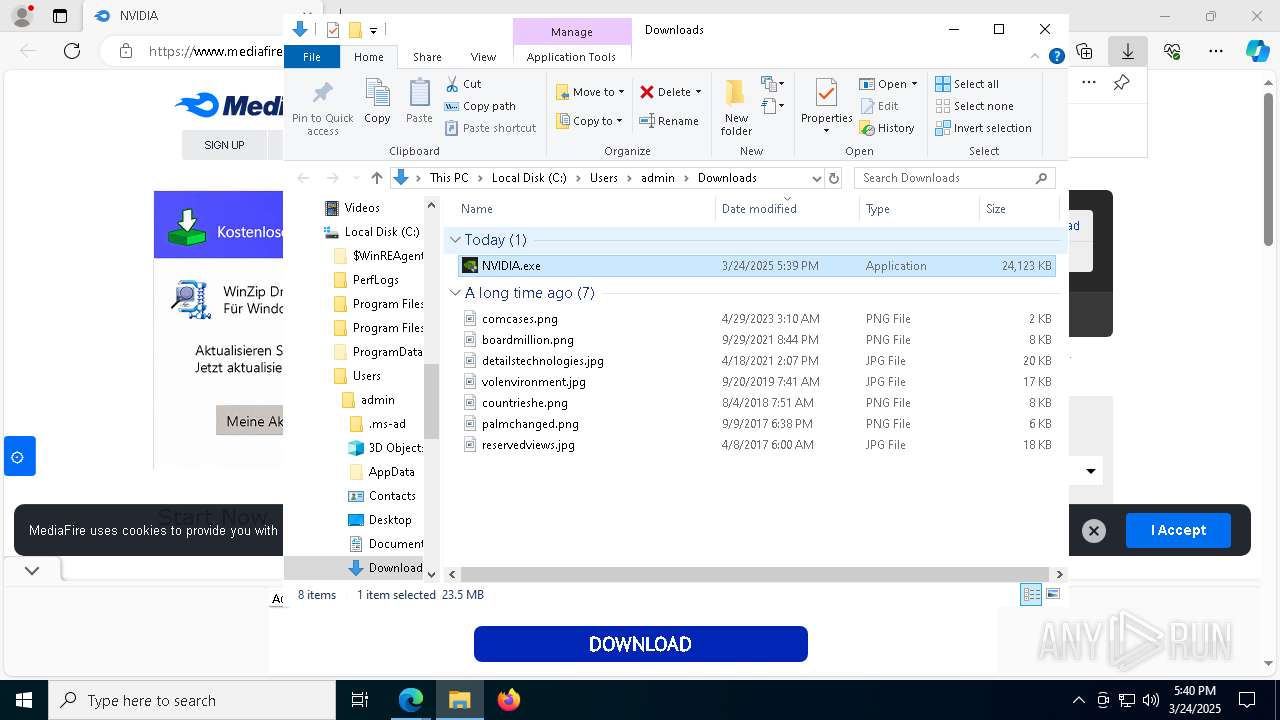Viewport: 1280px width, 720px height.
Task: Open address bar history dropdown
Action: click(x=816, y=178)
